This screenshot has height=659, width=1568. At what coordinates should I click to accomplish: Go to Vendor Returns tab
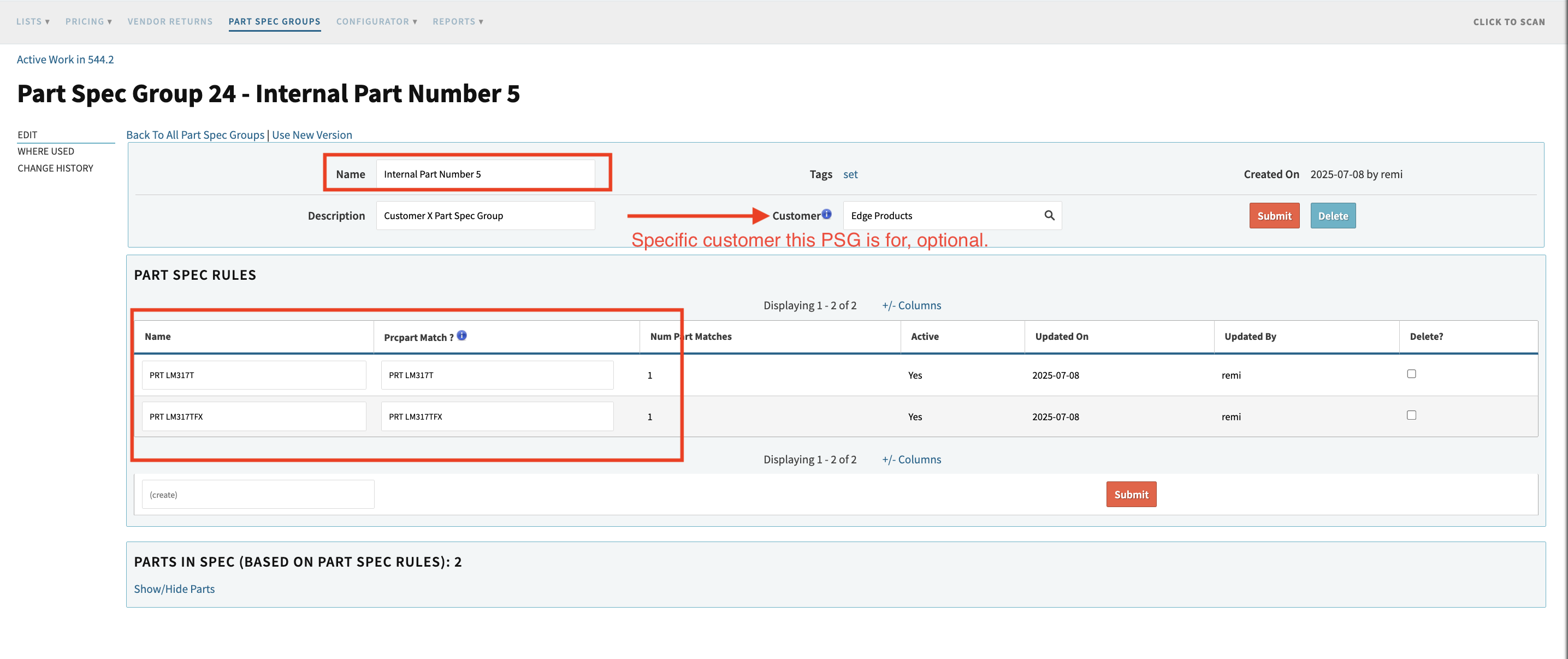(x=170, y=21)
